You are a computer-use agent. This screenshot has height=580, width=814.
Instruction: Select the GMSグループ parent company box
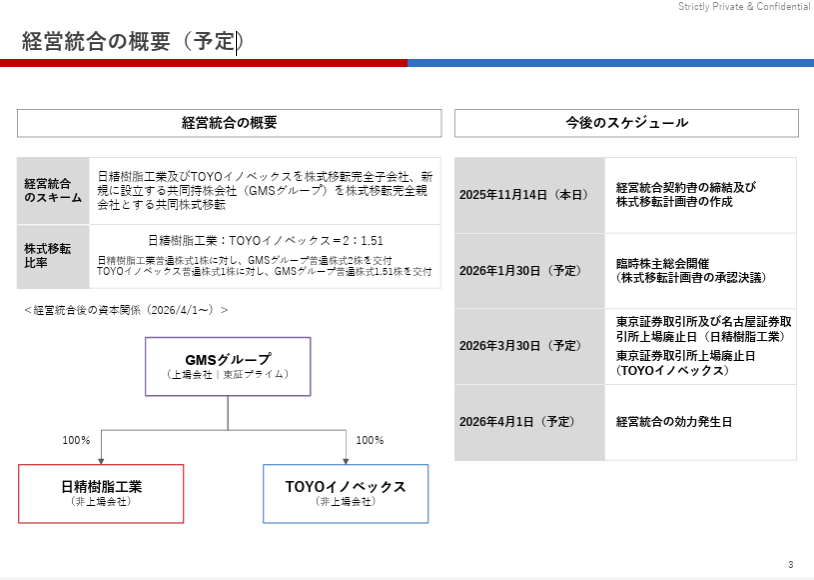tap(228, 366)
